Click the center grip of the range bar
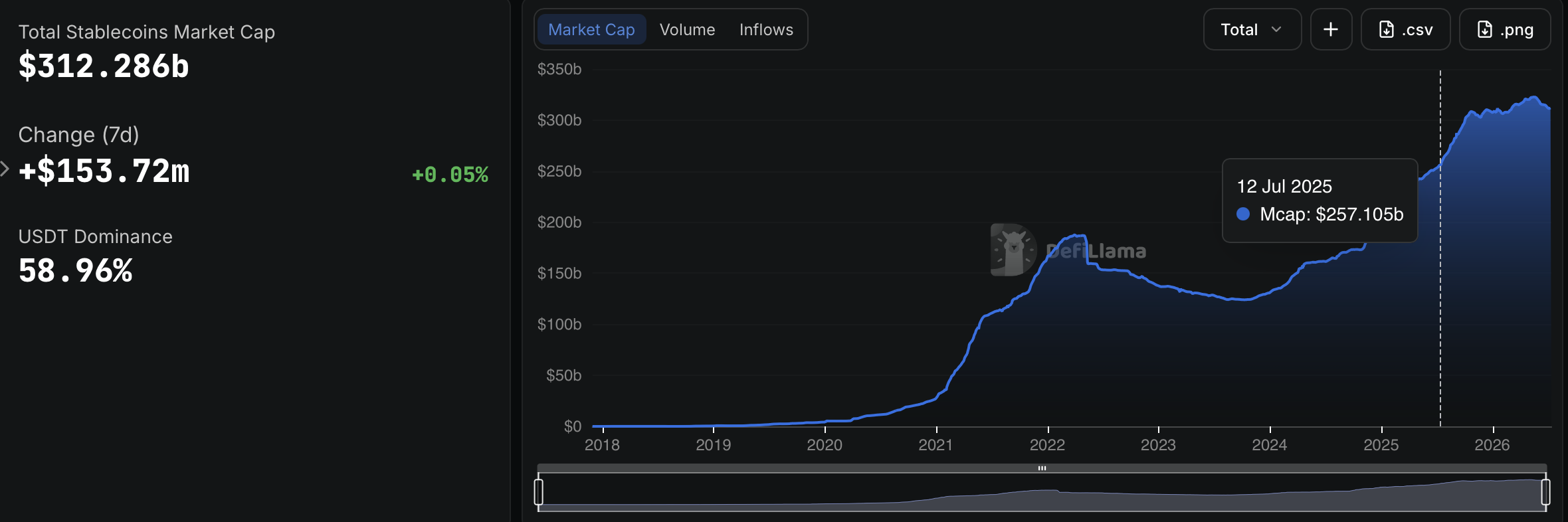The width and height of the screenshot is (1568, 522). point(1042,468)
